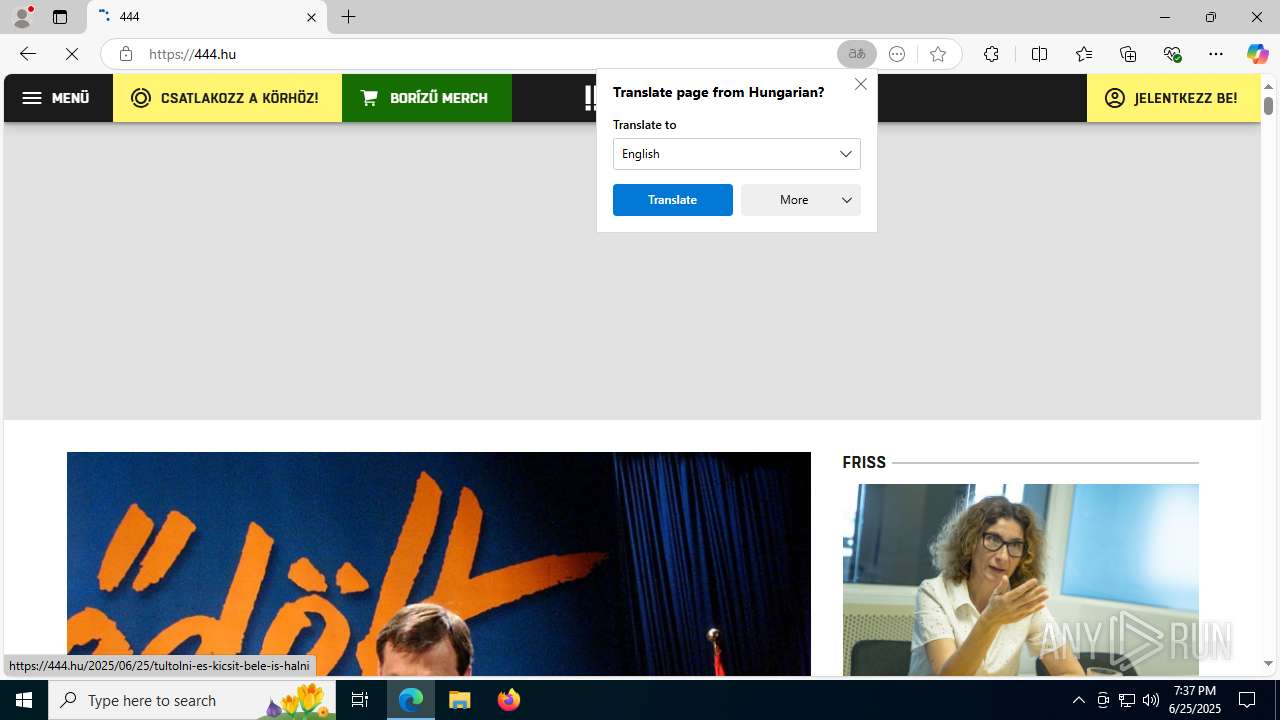Stop loading the page
The image size is (1280, 720).
pos(72,54)
